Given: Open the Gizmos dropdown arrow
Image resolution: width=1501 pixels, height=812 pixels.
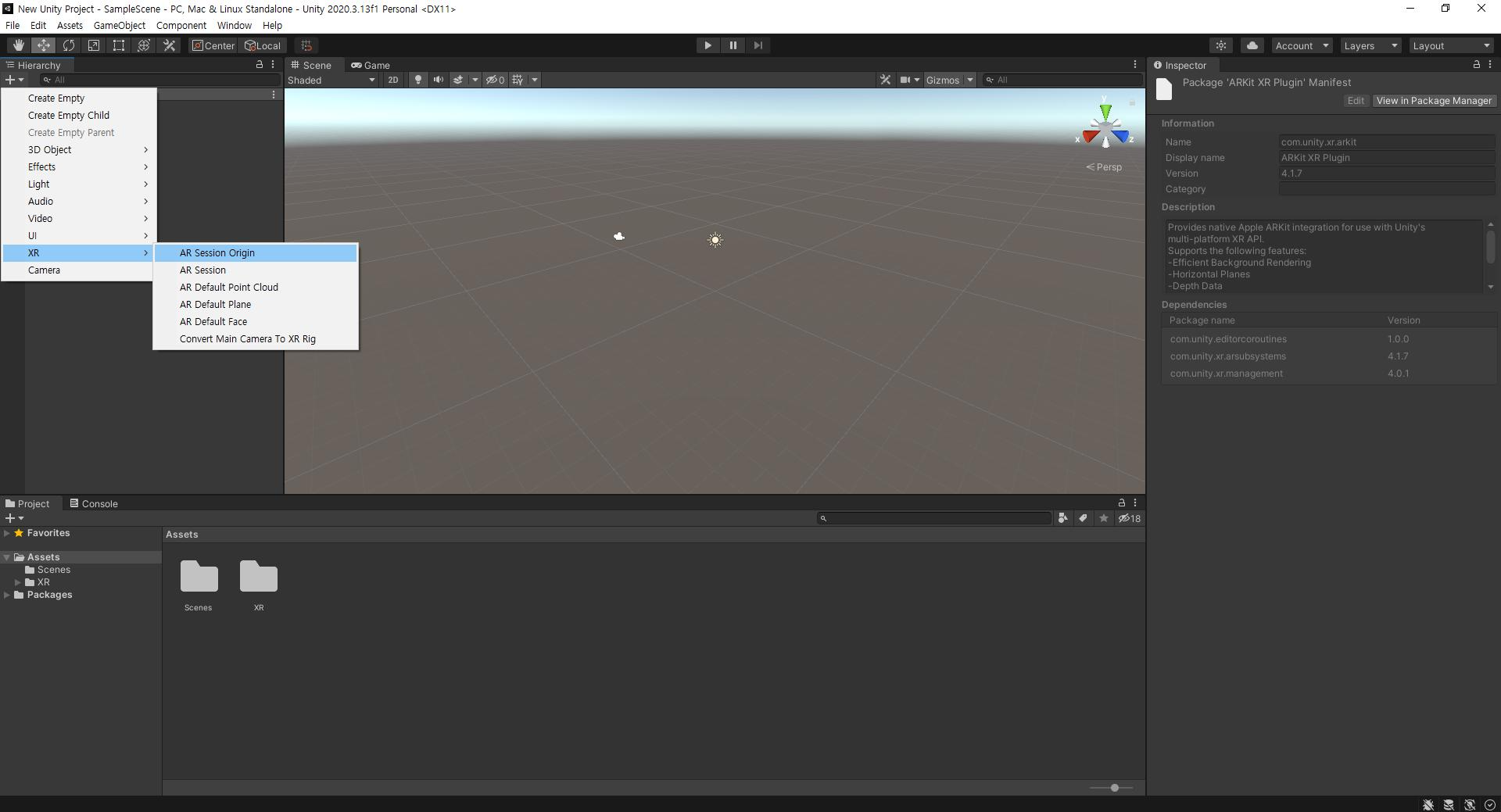Looking at the screenshot, I should pyautogui.click(x=969, y=80).
